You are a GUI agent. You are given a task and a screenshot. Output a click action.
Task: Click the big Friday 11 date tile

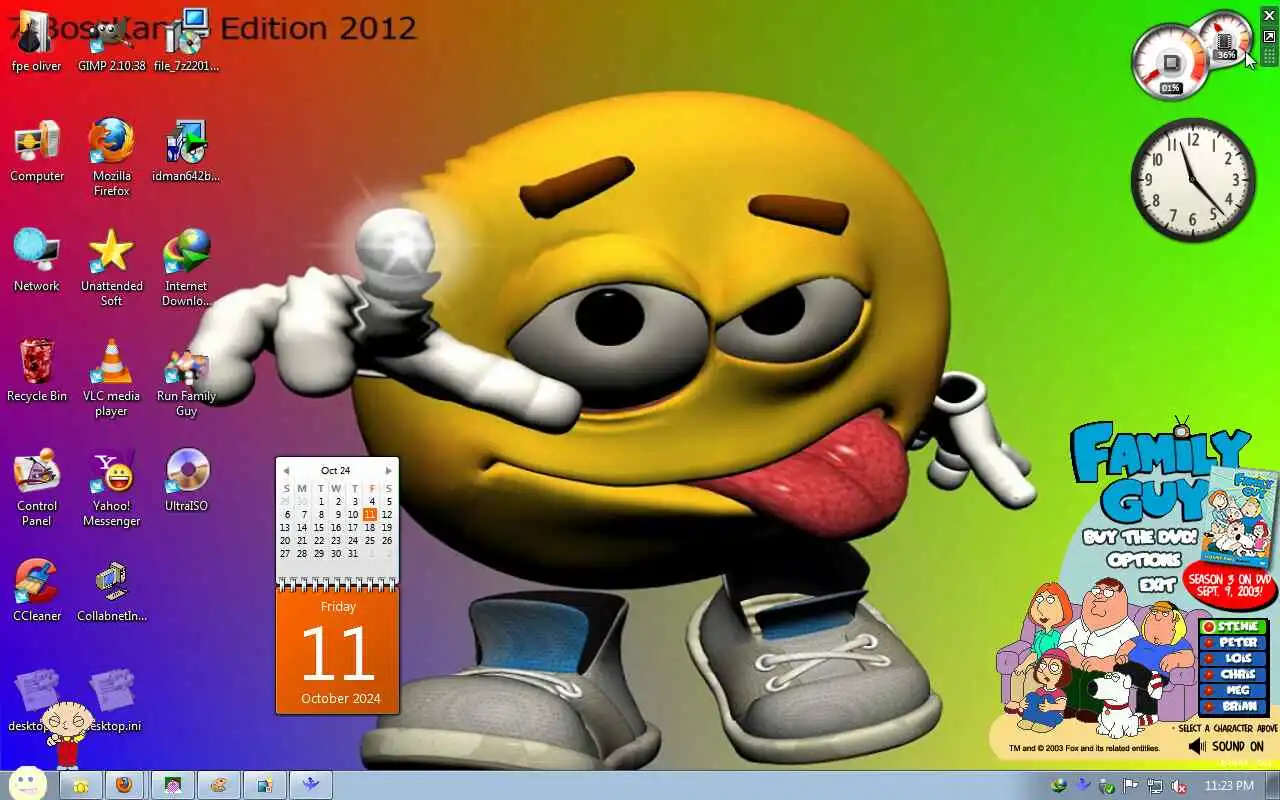point(338,652)
